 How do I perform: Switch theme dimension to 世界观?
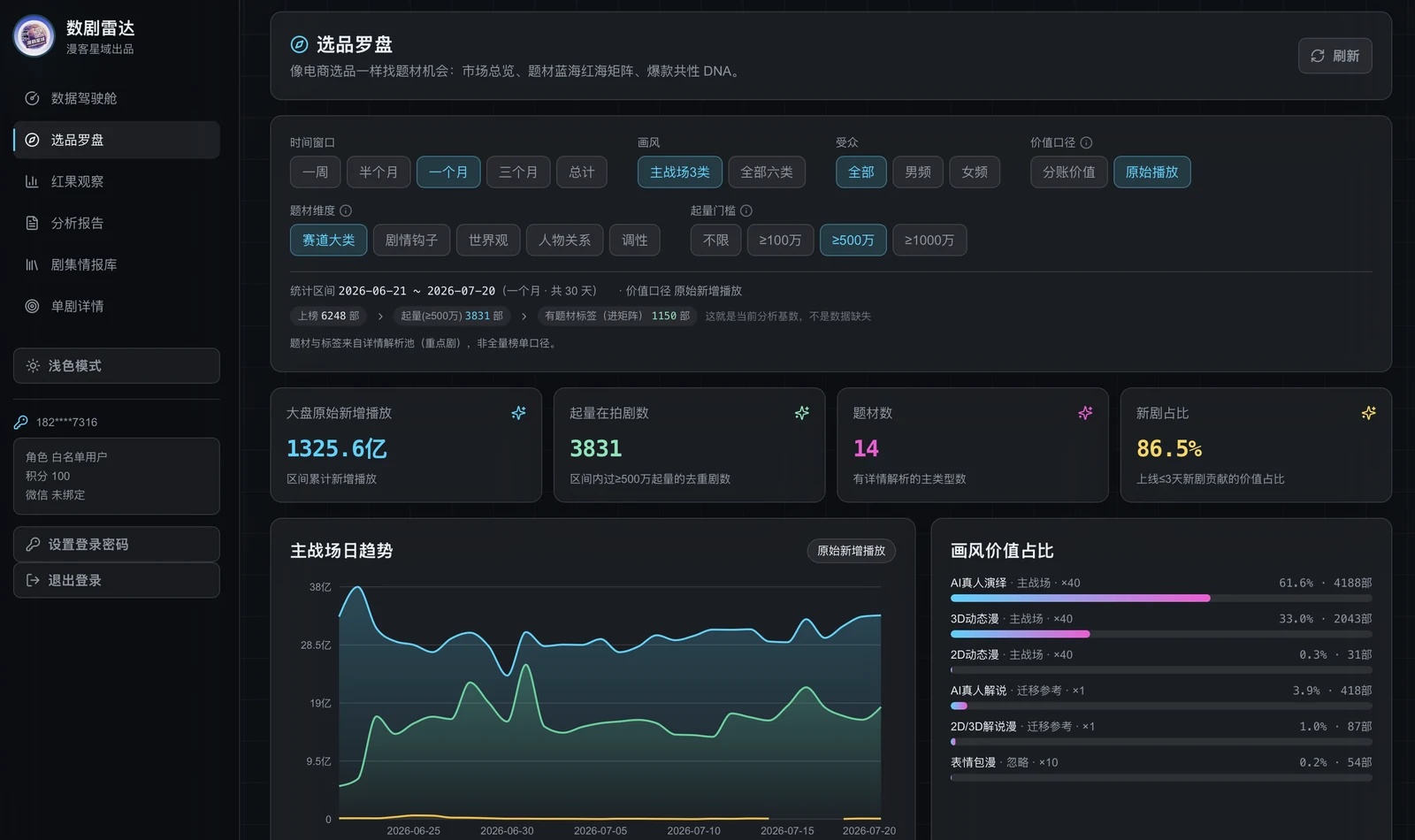coord(488,240)
